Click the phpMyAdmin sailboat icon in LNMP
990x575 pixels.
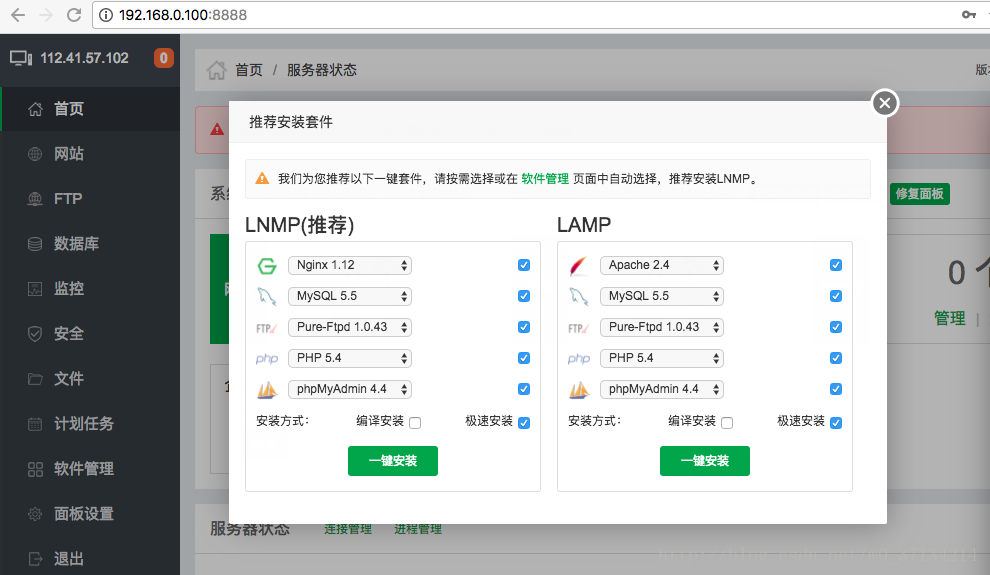tap(266, 390)
